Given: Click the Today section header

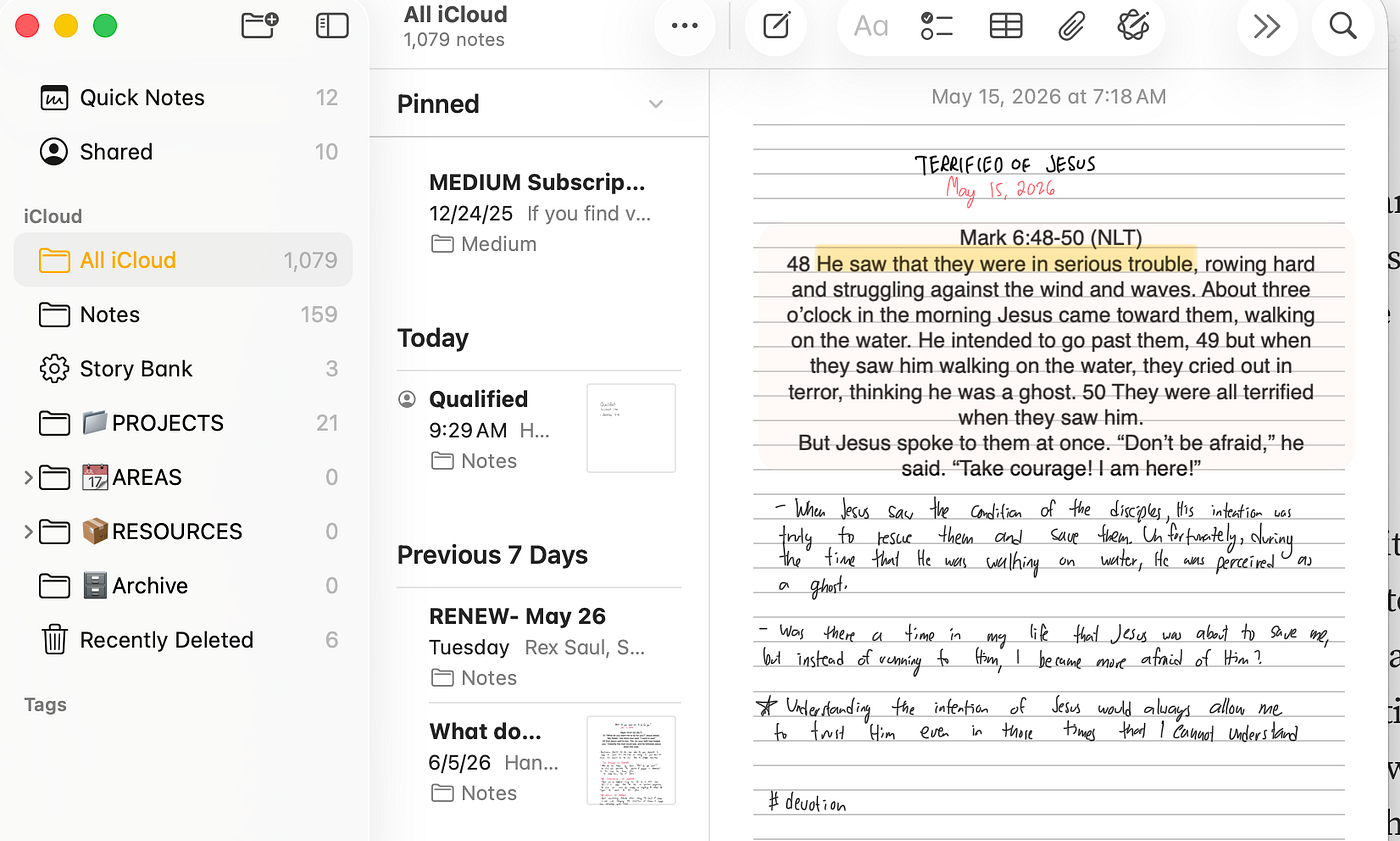Looking at the screenshot, I should point(433,338).
